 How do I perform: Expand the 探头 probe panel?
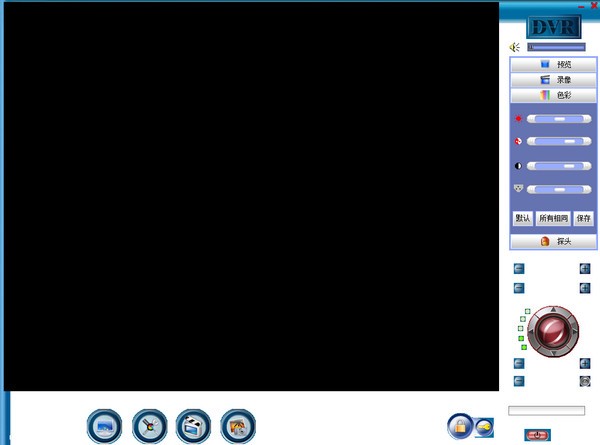click(553, 241)
